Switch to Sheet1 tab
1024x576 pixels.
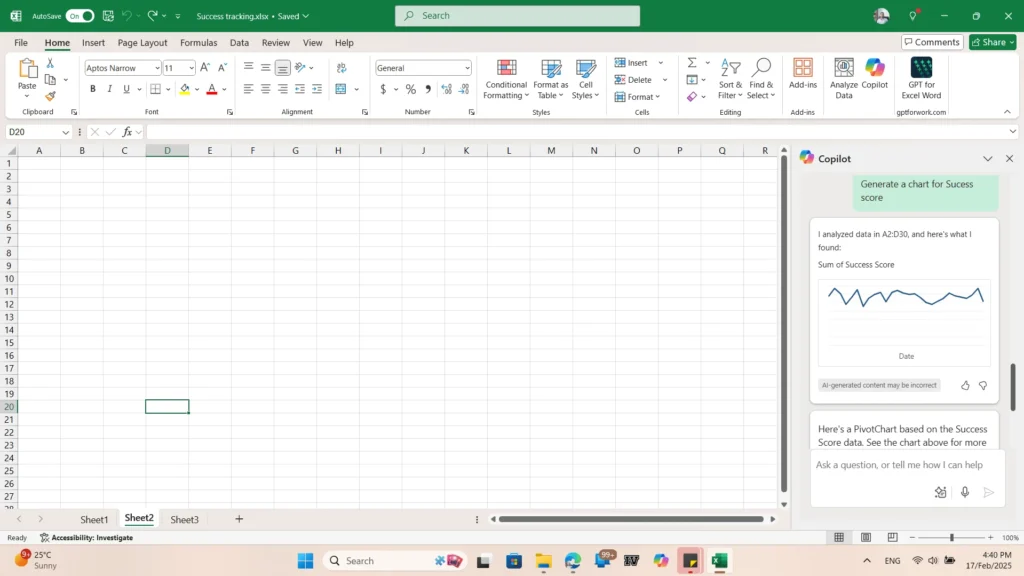pos(94,520)
